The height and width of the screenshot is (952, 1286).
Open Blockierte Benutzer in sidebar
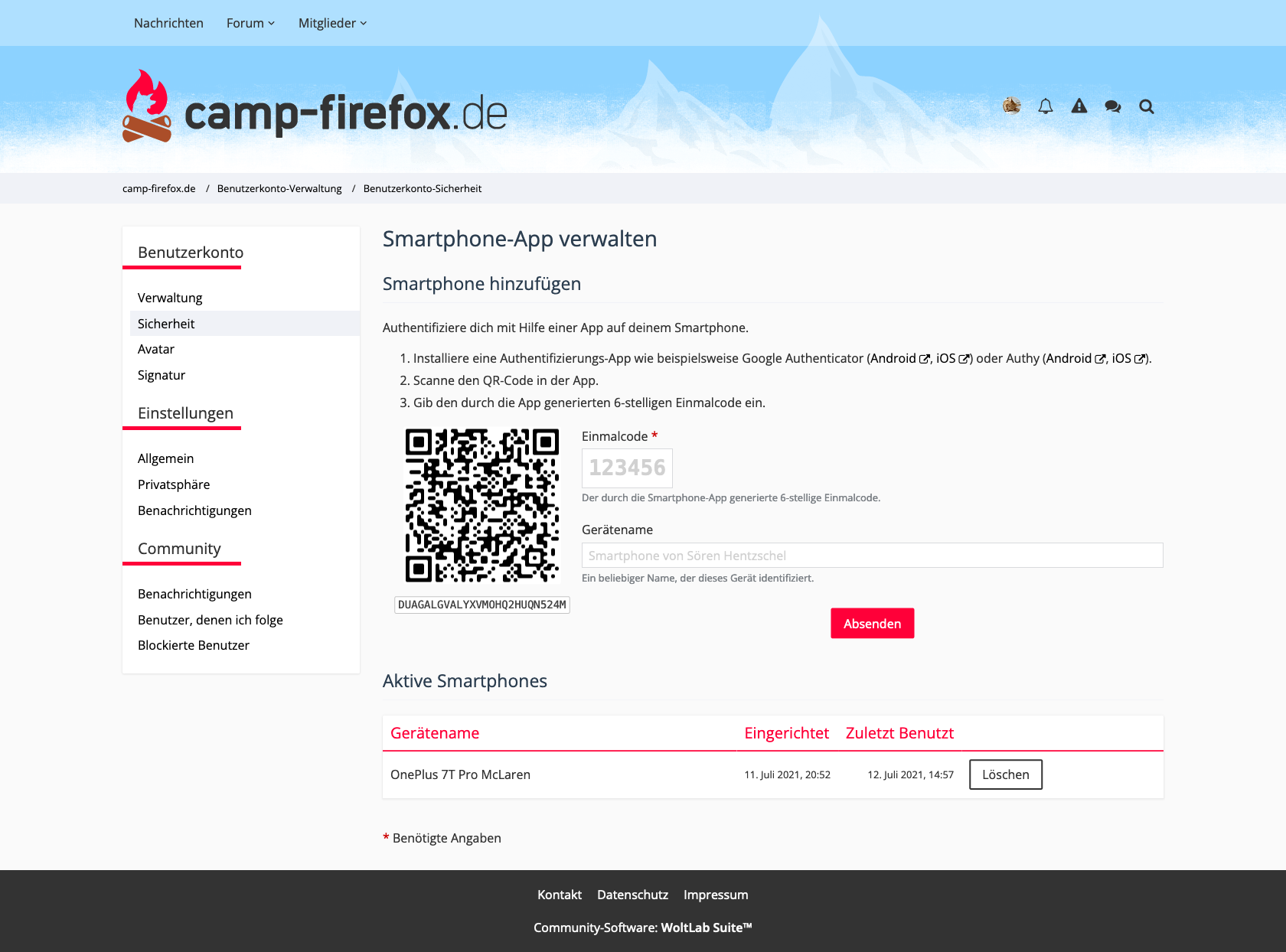tap(194, 645)
